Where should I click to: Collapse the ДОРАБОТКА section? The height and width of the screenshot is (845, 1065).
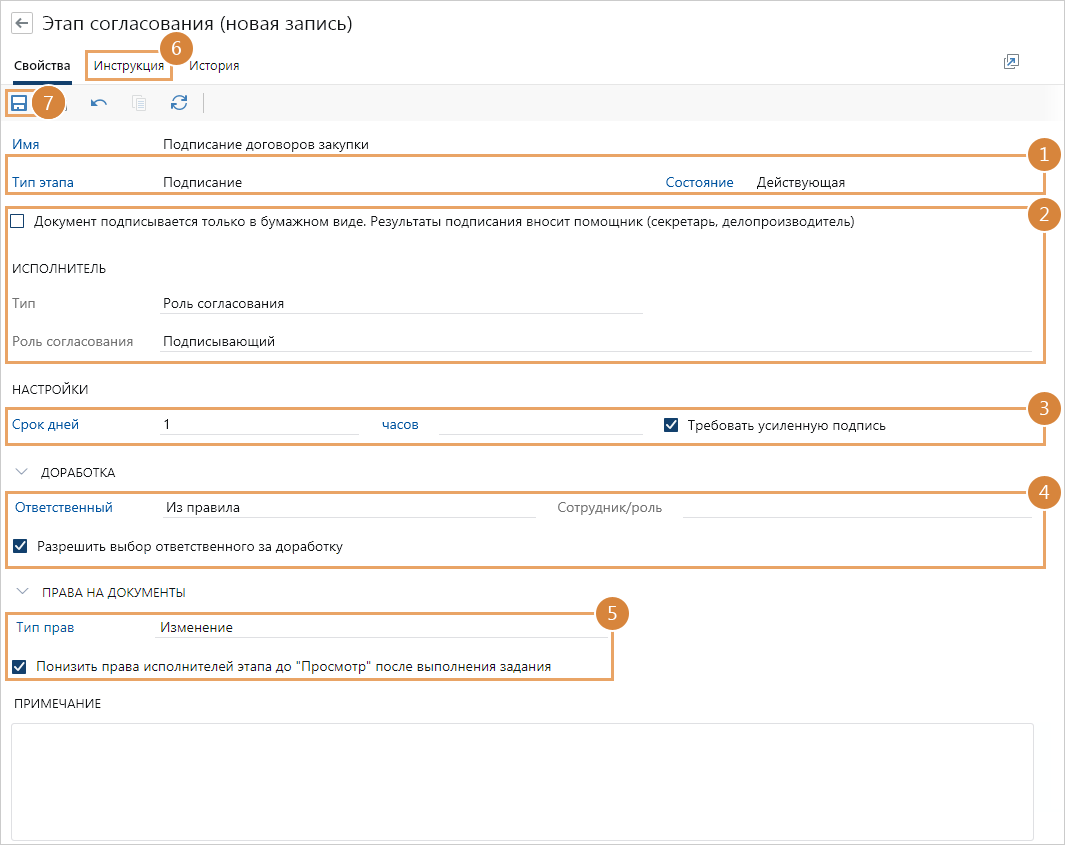click(x=22, y=472)
